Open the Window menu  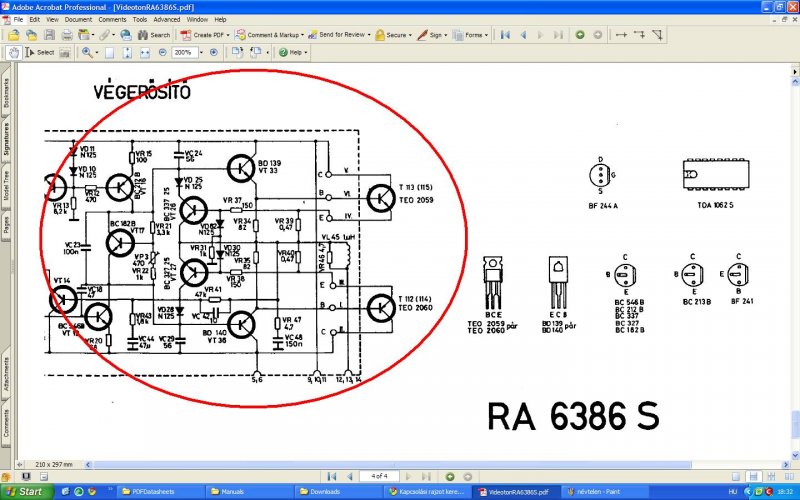click(x=197, y=19)
